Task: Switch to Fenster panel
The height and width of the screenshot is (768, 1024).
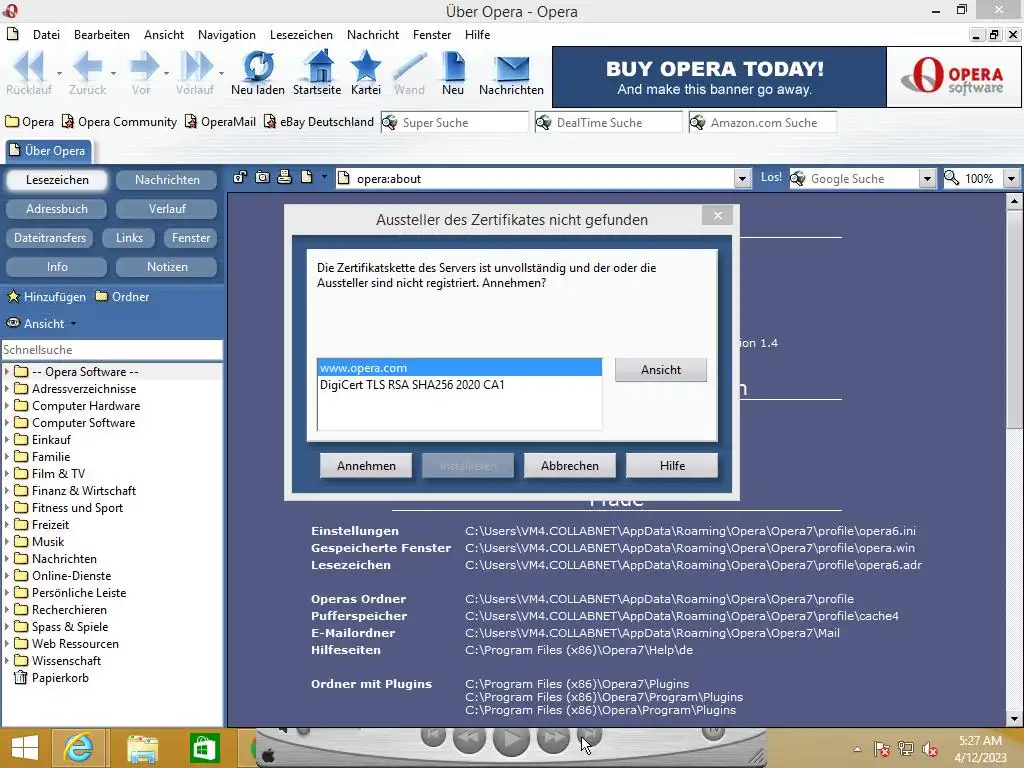Action: pyautogui.click(x=191, y=238)
